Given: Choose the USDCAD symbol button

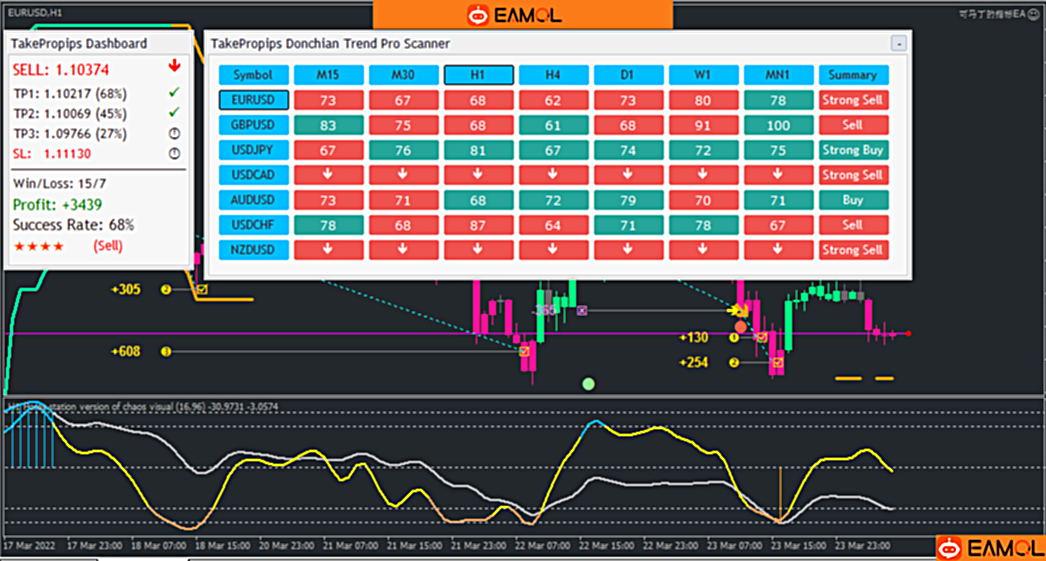Looking at the screenshot, I should (x=253, y=175).
